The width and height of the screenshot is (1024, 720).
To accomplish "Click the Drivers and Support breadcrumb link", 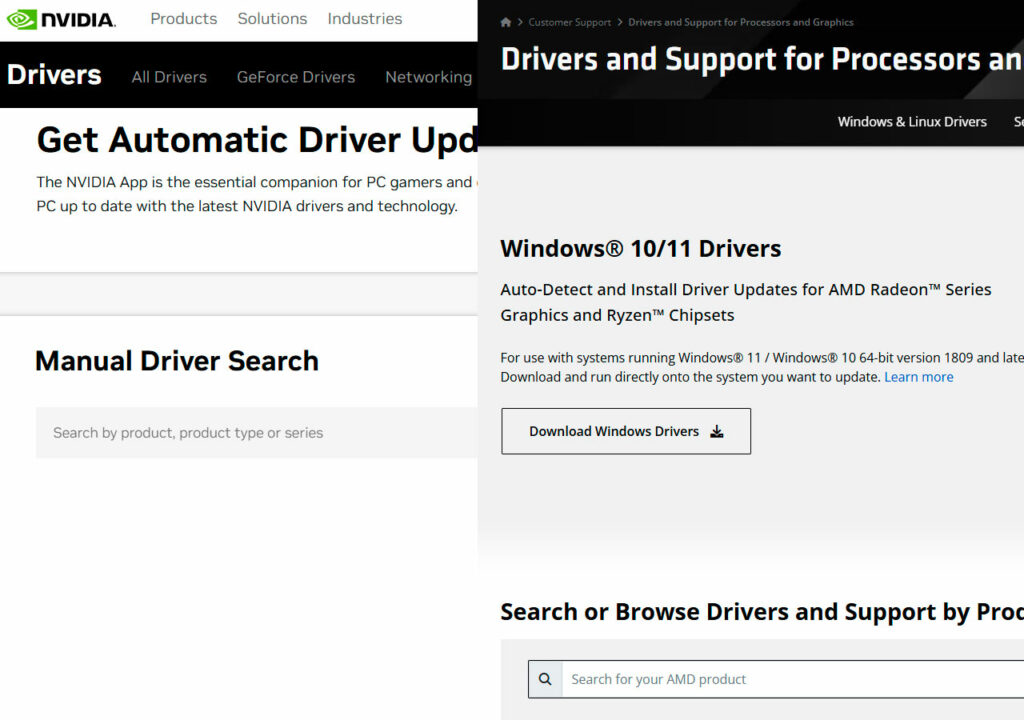I will 740,22.
